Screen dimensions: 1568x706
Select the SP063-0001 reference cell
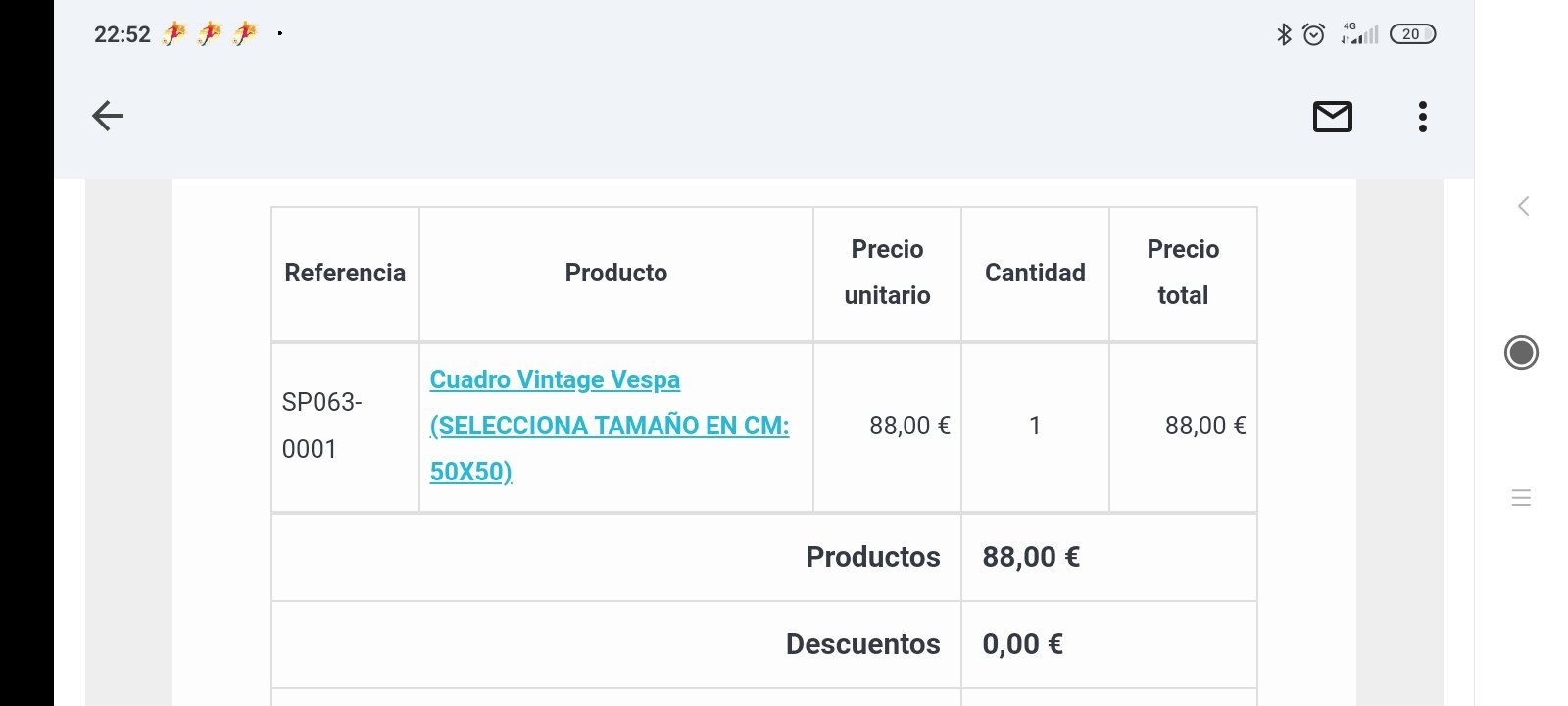(322, 426)
